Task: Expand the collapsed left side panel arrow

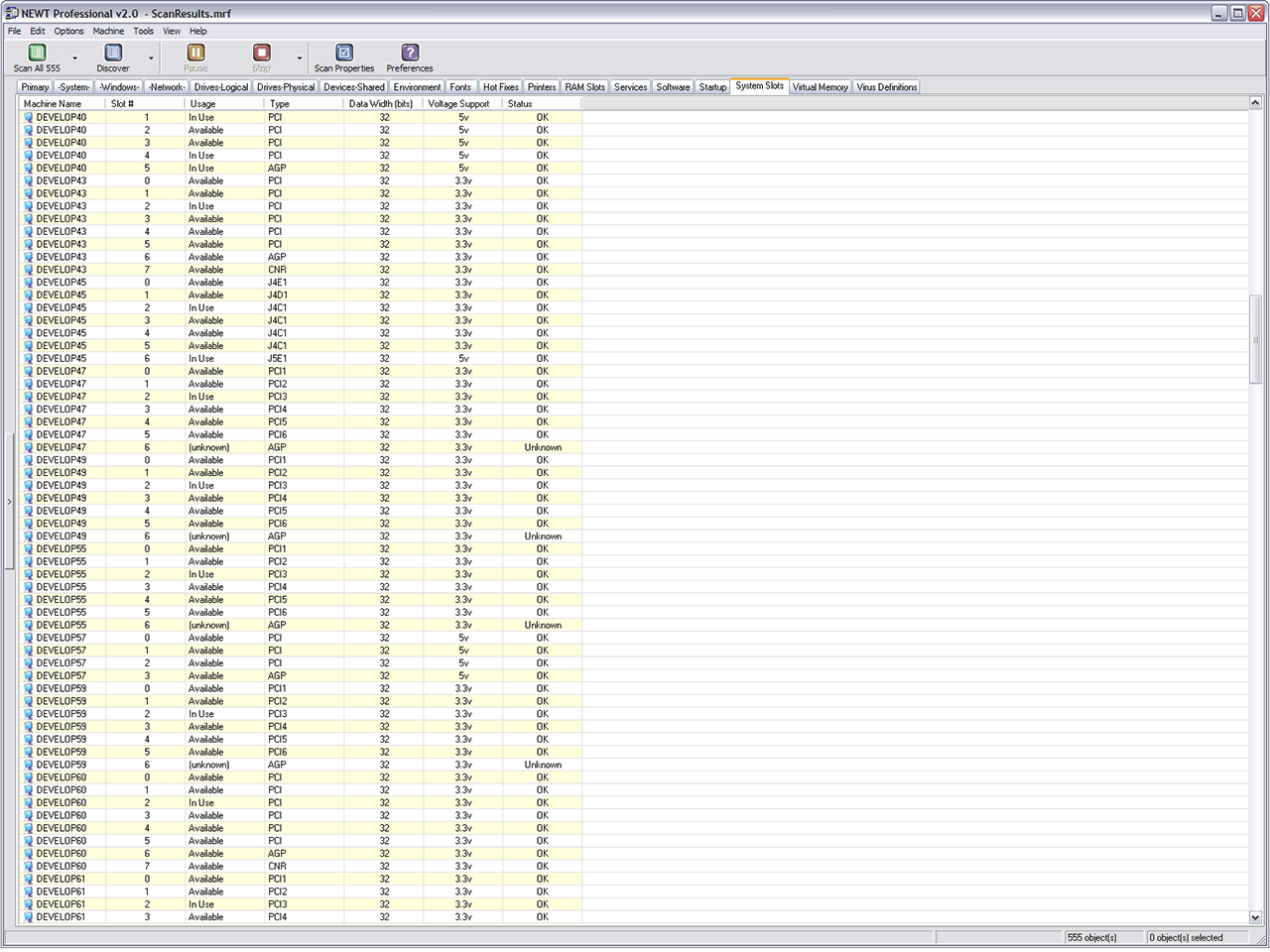Action: (9, 502)
